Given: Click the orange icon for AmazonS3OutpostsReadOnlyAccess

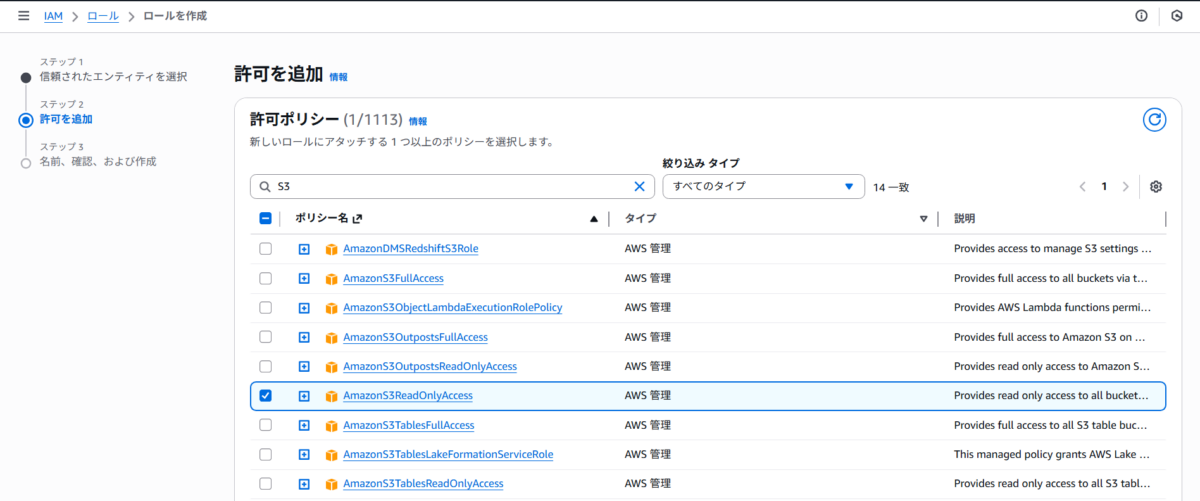Looking at the screenshot, I should click(x=332, y=367).
